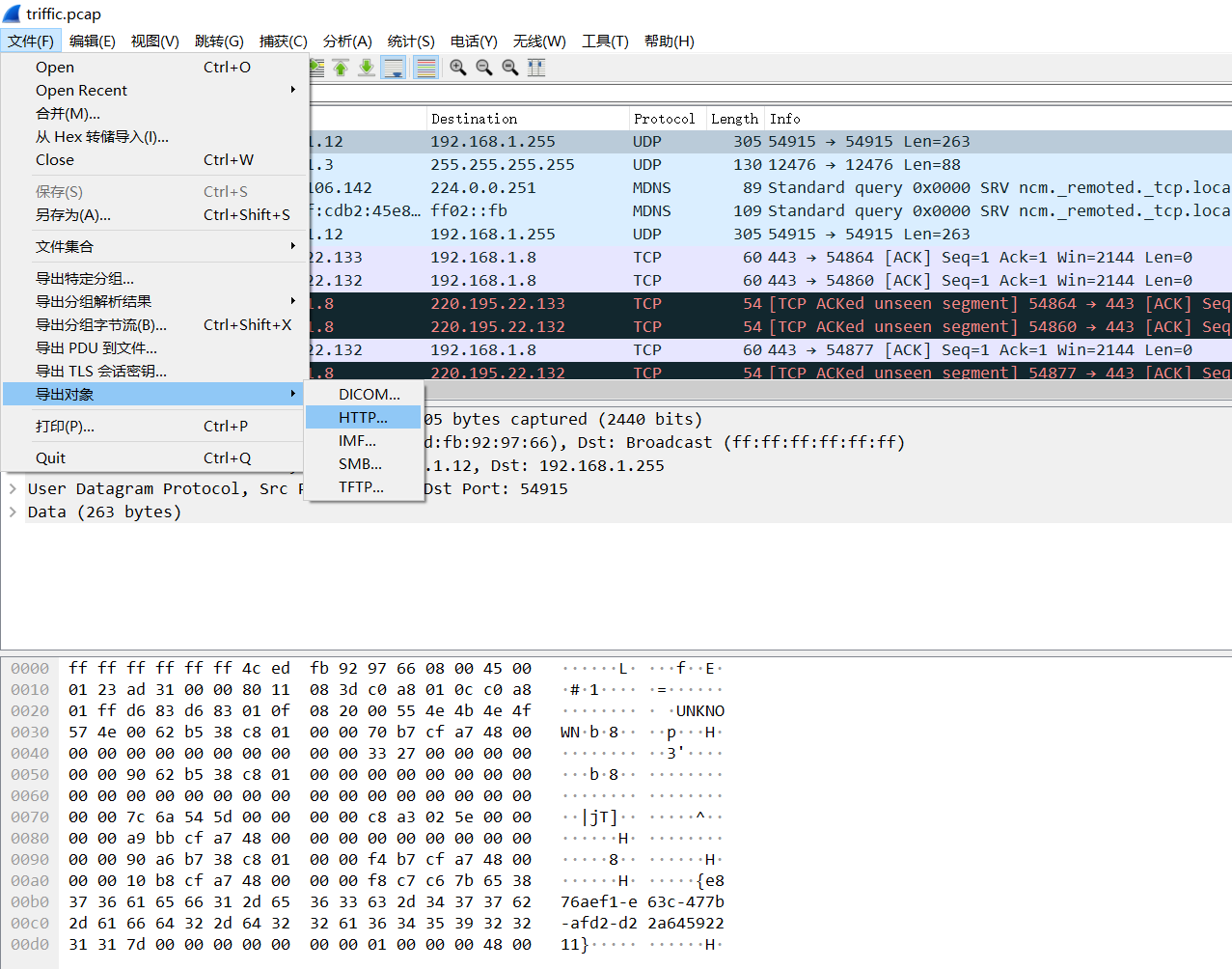Expand the 文件集合 submenu
The height and width of the screenshot is (969, 1232).
152,247
